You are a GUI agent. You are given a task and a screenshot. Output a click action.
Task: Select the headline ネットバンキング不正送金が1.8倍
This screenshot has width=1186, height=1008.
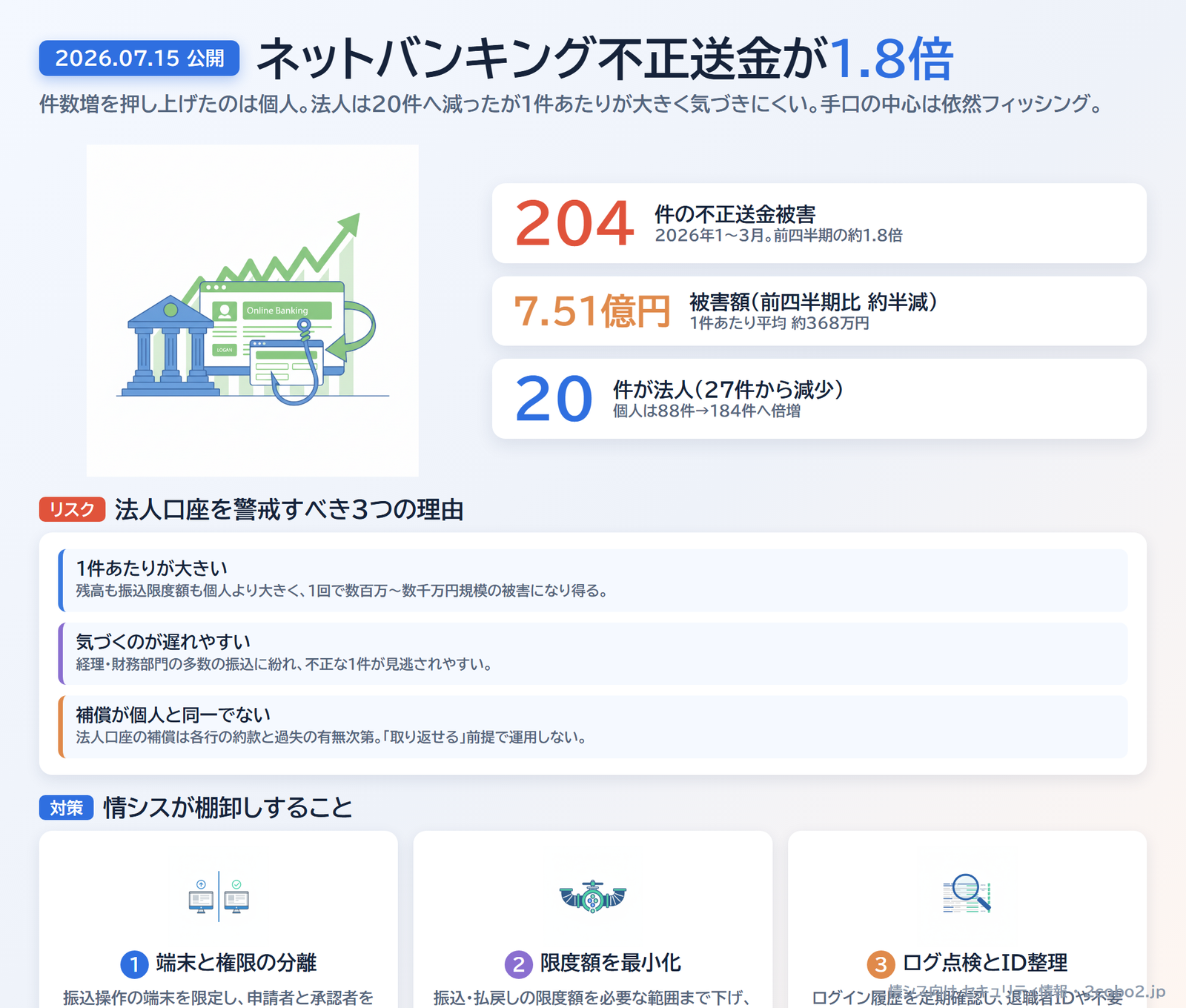[604, 59]
